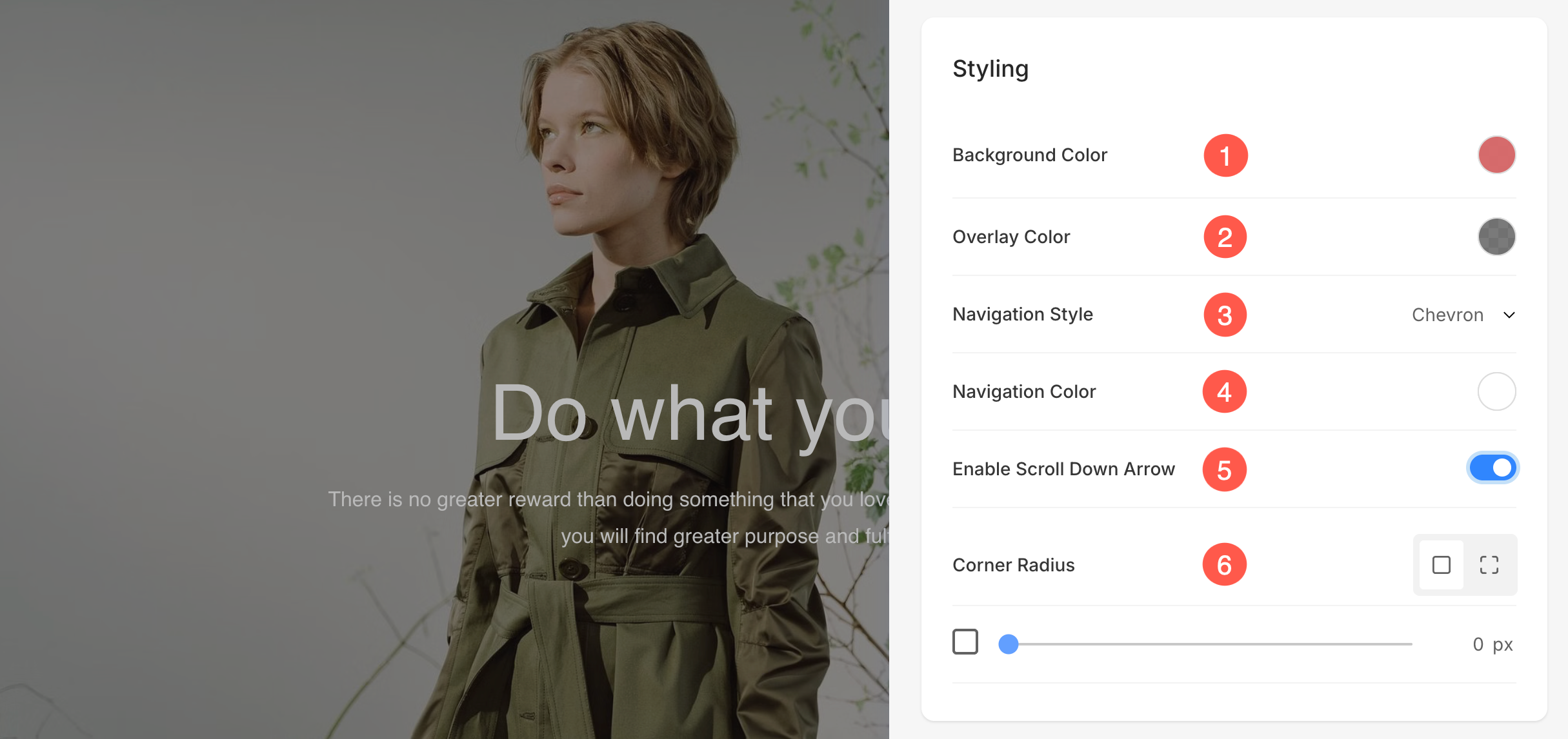Click the 'Do what you' banner heading
The height and width of the screenshot is (739, 1568).
click(x=689, y=414)
